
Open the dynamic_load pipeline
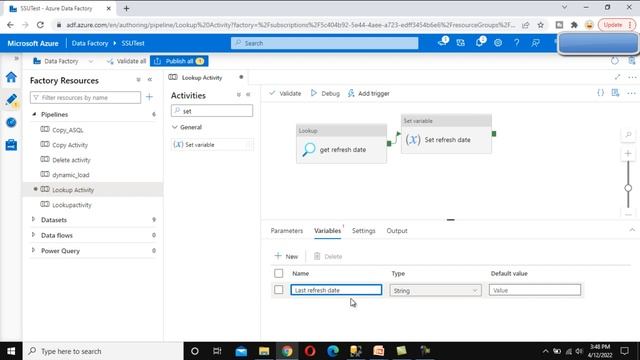(x=70, y=175)
